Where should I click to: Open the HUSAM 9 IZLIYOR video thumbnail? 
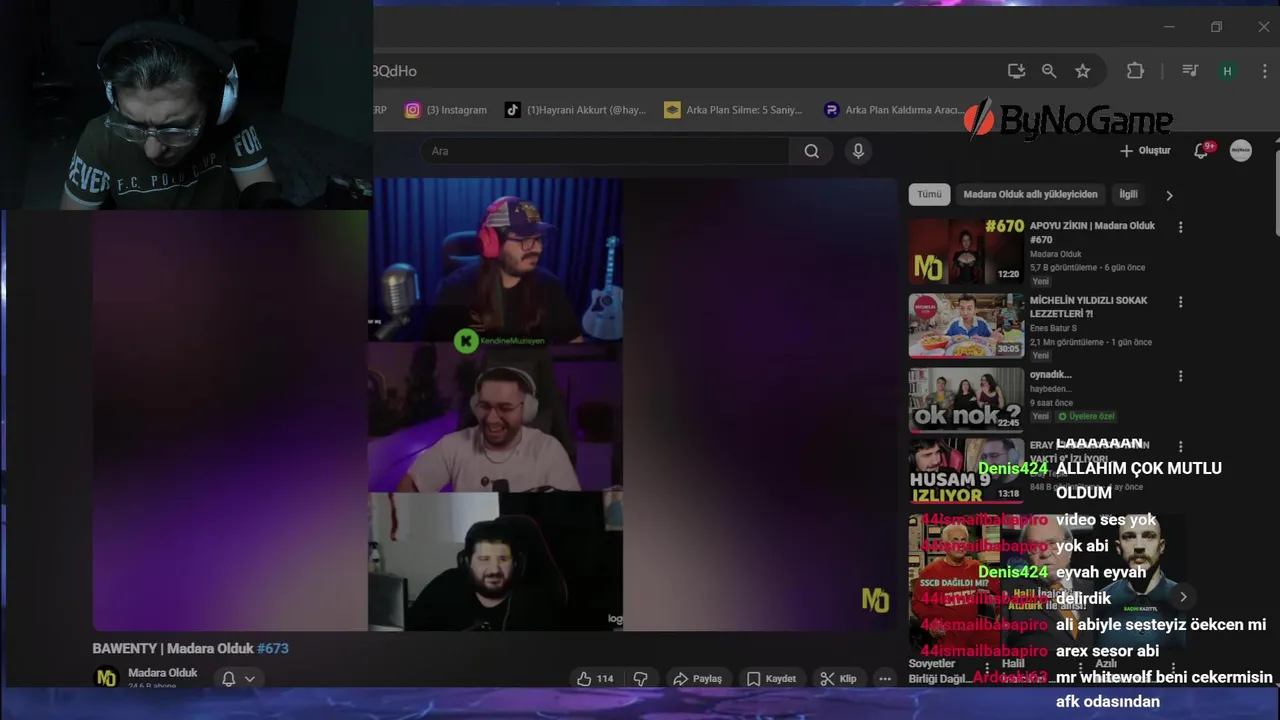966,471
